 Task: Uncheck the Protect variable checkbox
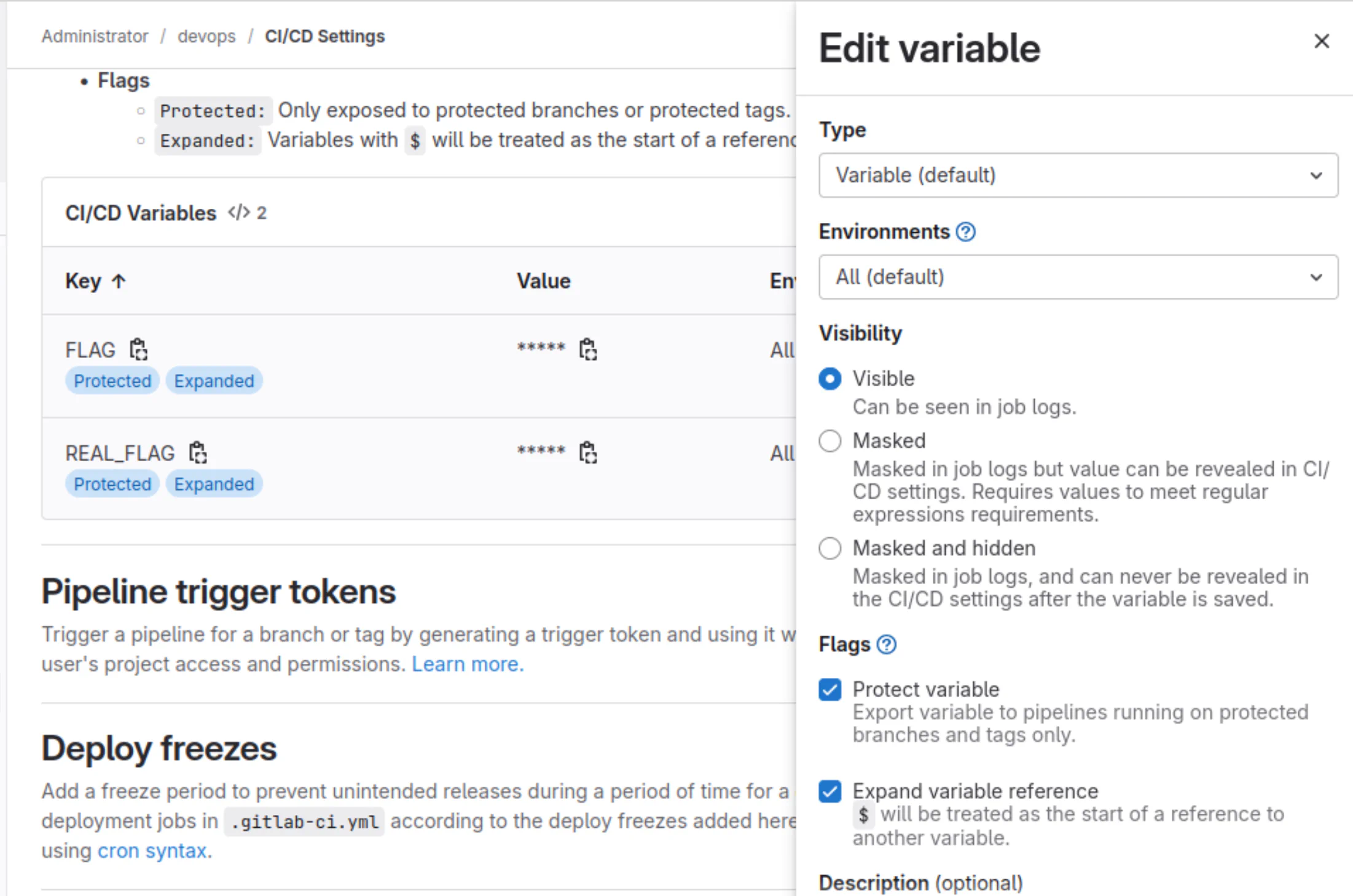(830, 690)
